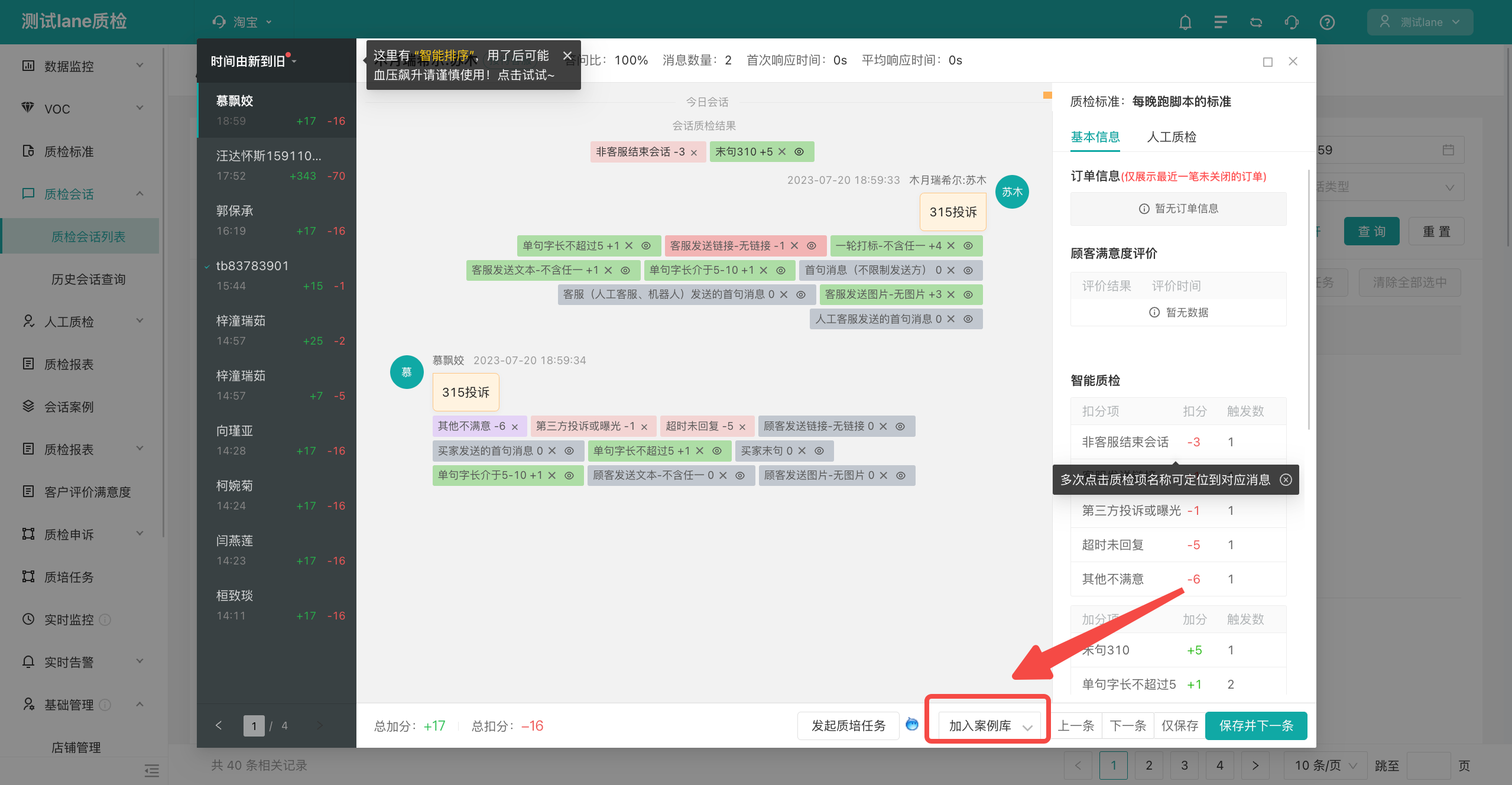Click the refresh sync icon in header
This screenshot has width=1512, height=785.
[x=1256, y=22]
